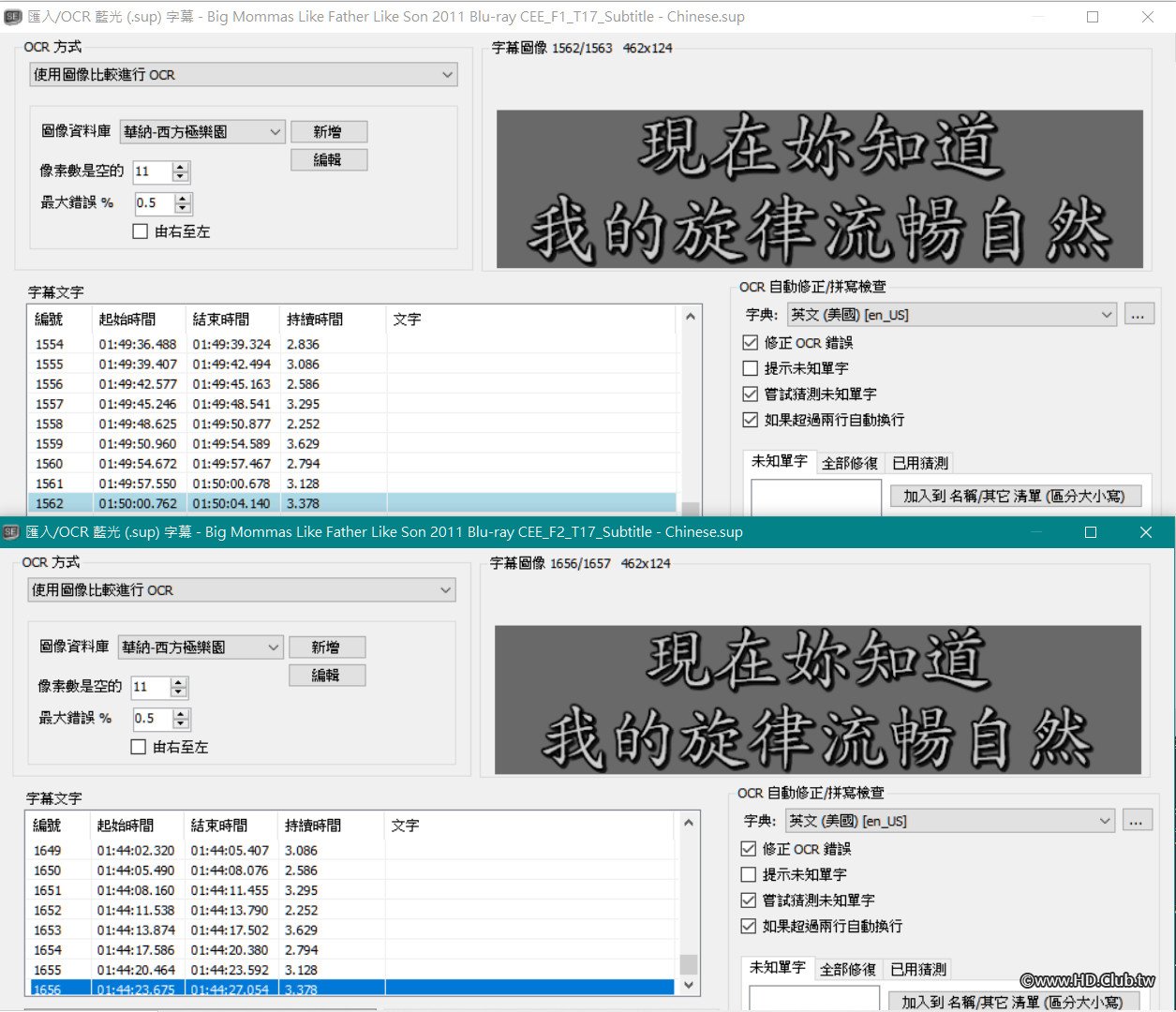Click 新增 button in lower window

(326, 647)
